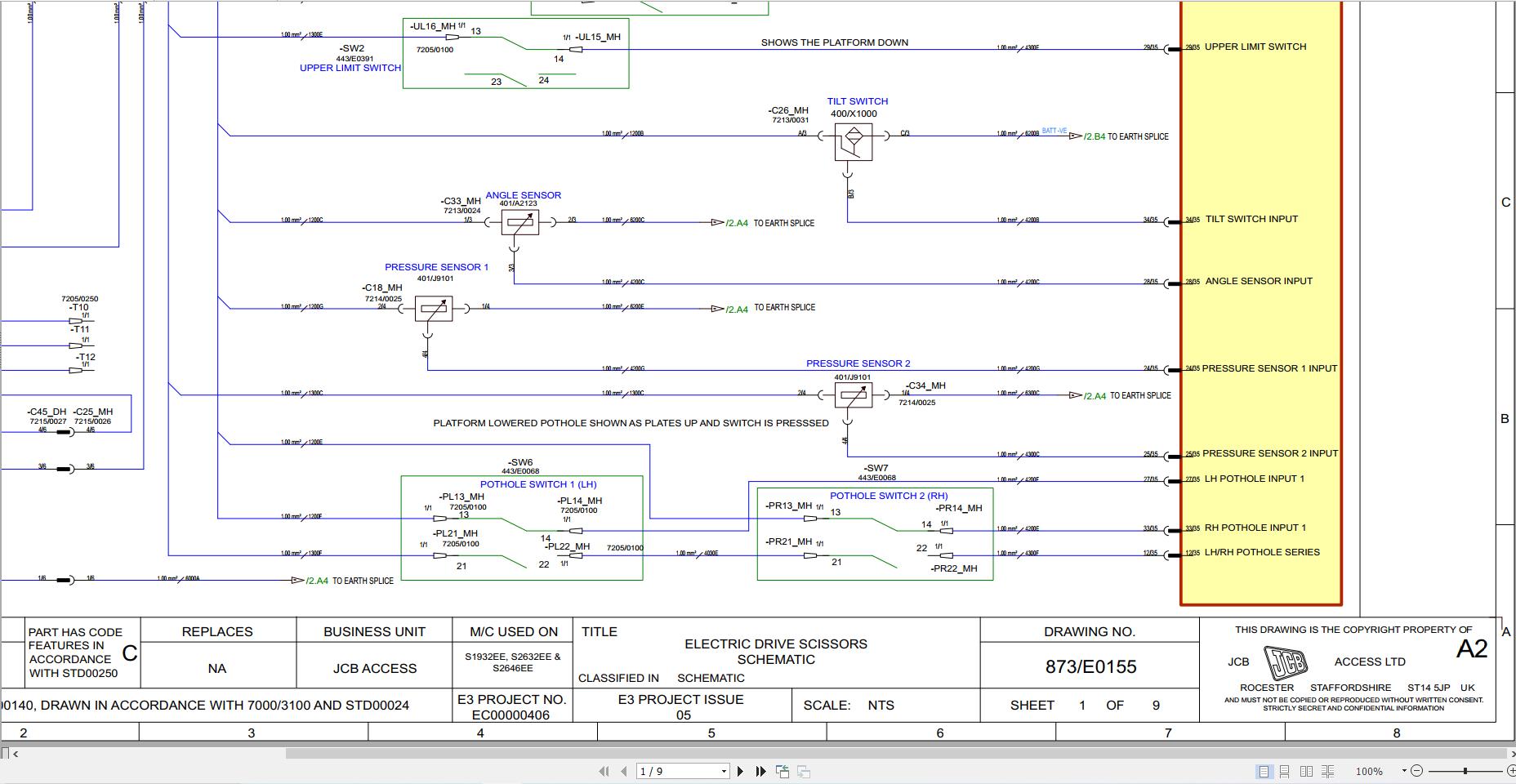This screenshot has width=1516, height=784.
Task: Click the -C26_MH connector label
Action: 788,110
